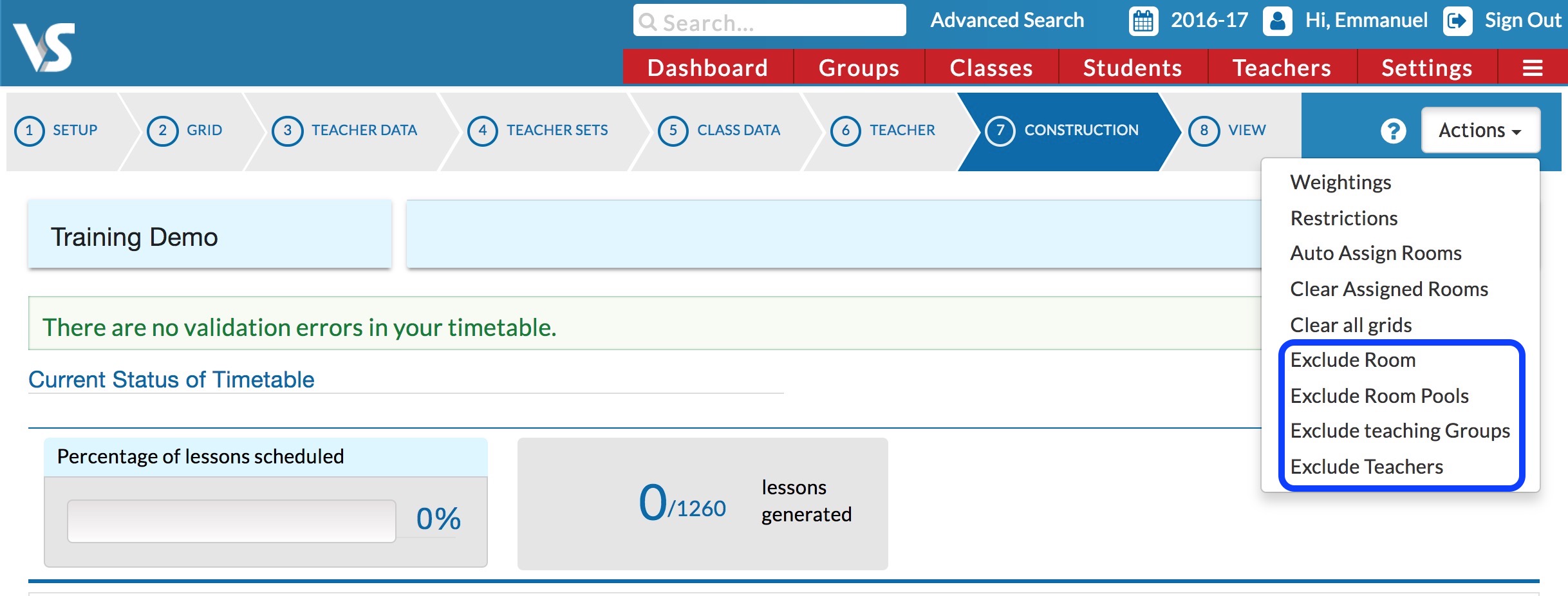1568x596 pixels.
Task: Click the Training Demo title
Action: pos(135,237)
